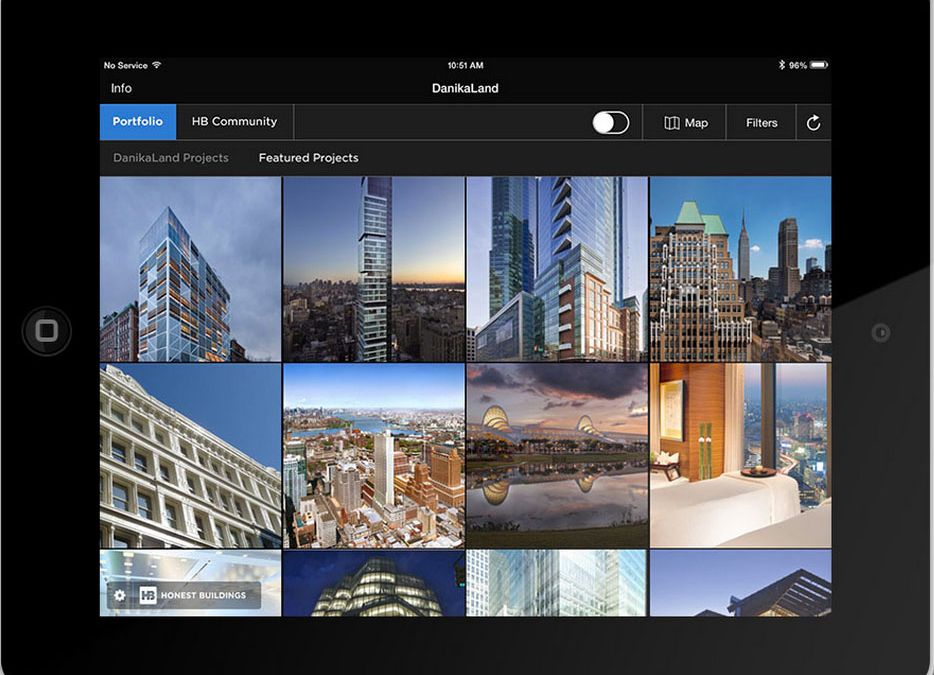Flip the toggle switch beside Map
934x675 pixels.
point(611,123)
